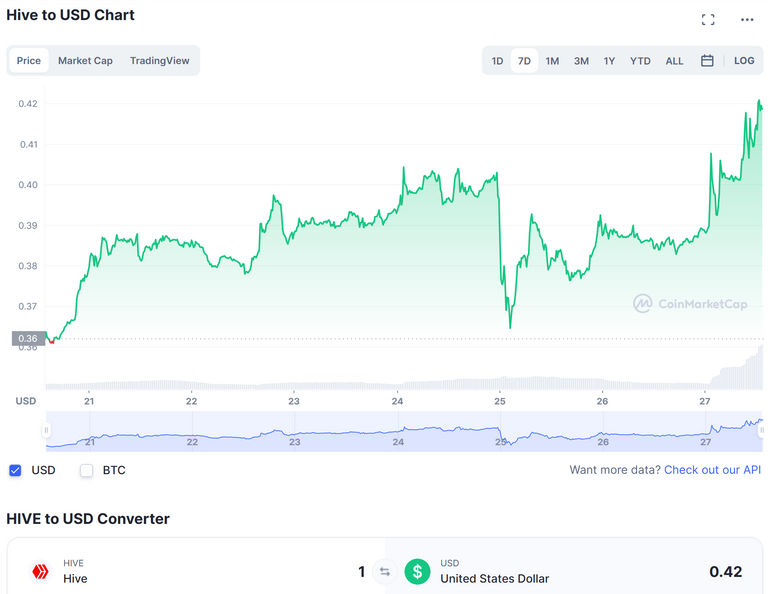The height and width of the screenshot is (594, 768).
Task: Click the 0.42 y-axis price label
Action: point(28,103)
